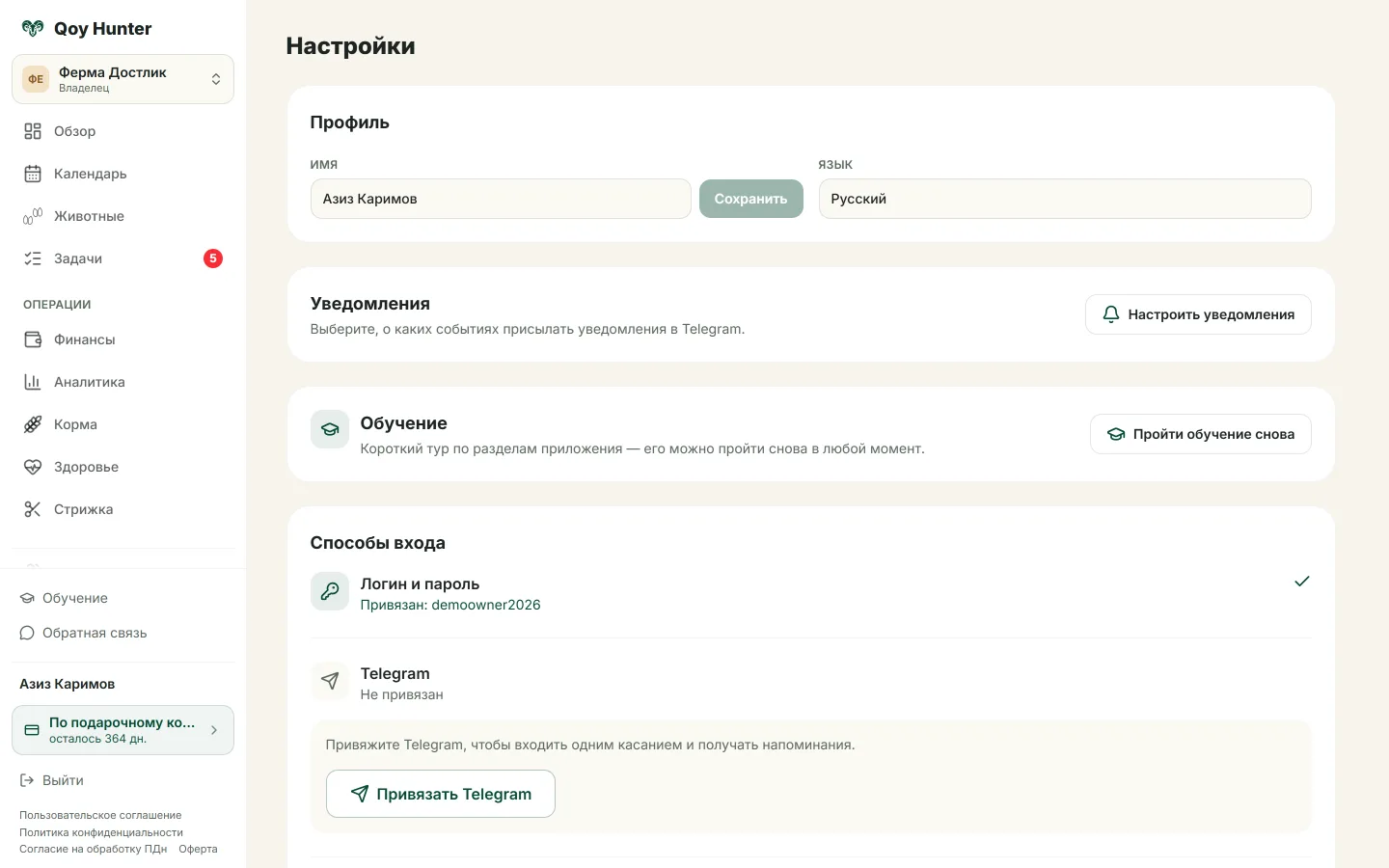Click the Qoy Hunter ram logo
The height and width of the screenshot is (868, 1389).
coord(33,28)
